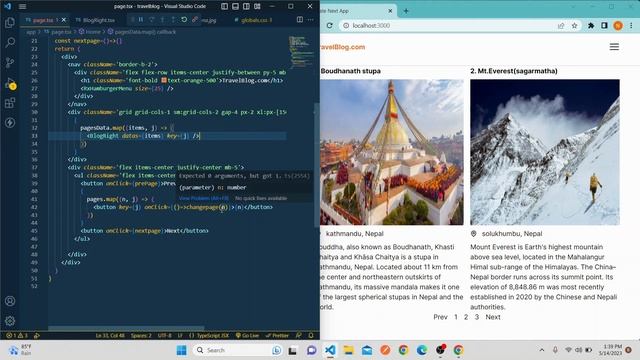Click the code minimap in the editor
The image size is (640, 360).
pos(301,52)
